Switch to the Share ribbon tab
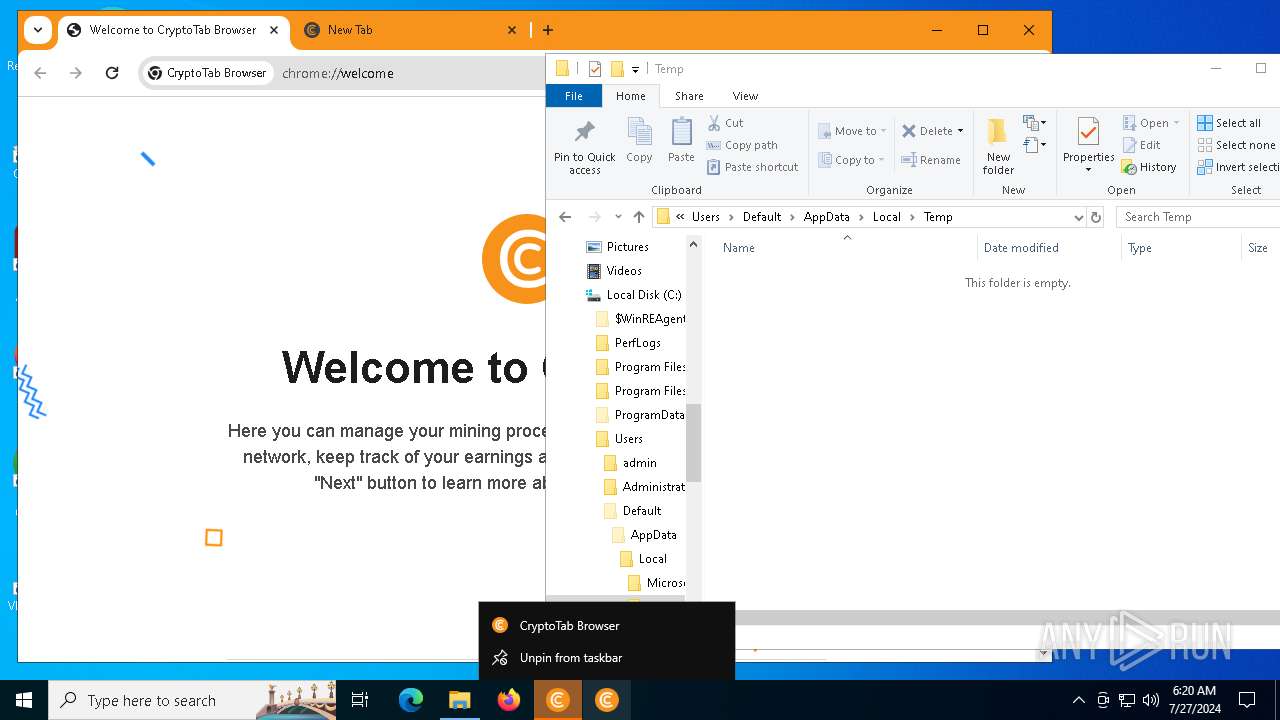 (689, 96)
